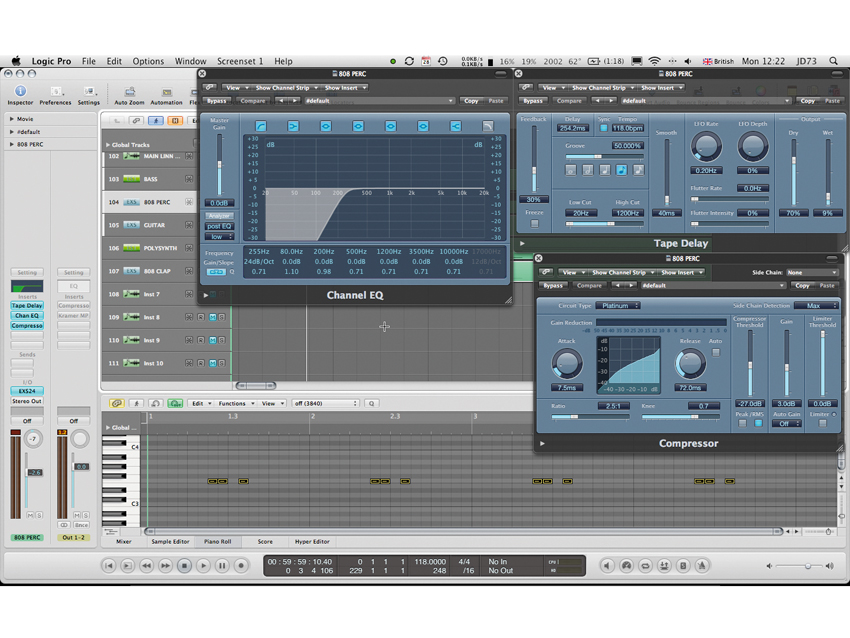This screenshot has width=850, height=638.
Task: Toggle the Sync button in Tape Delay
Action: (x=603, y=128)
